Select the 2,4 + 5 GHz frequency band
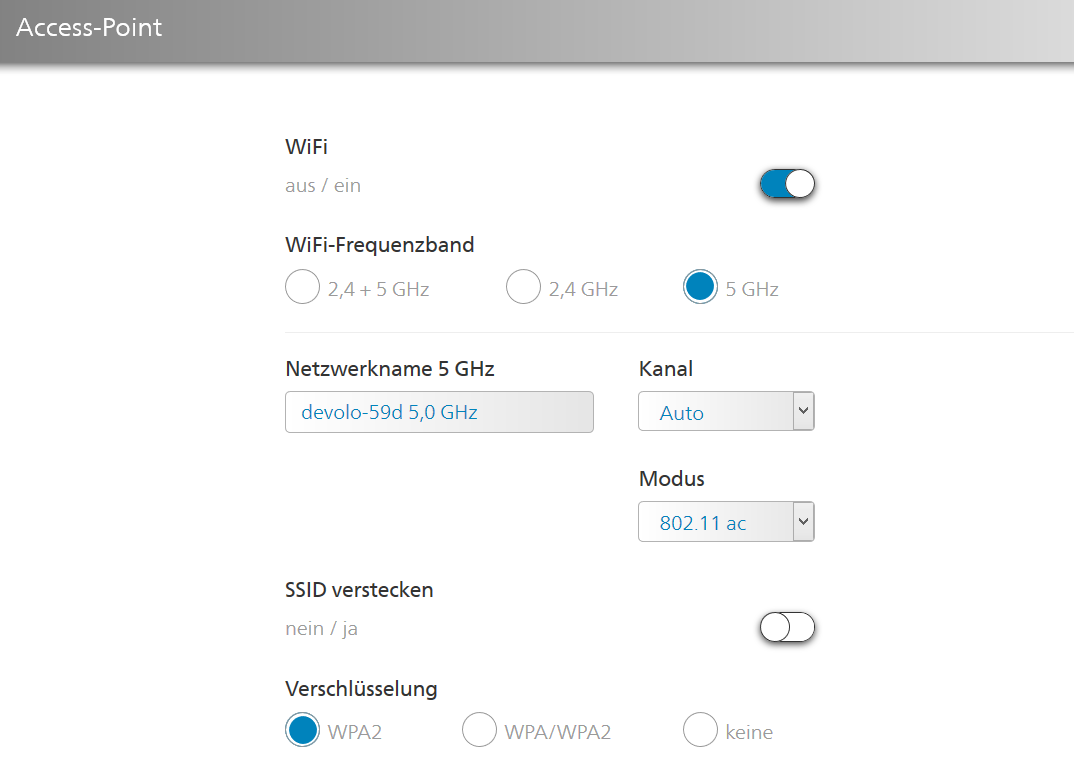Screen dimensions: 1074x757 [x=302, y=286]
